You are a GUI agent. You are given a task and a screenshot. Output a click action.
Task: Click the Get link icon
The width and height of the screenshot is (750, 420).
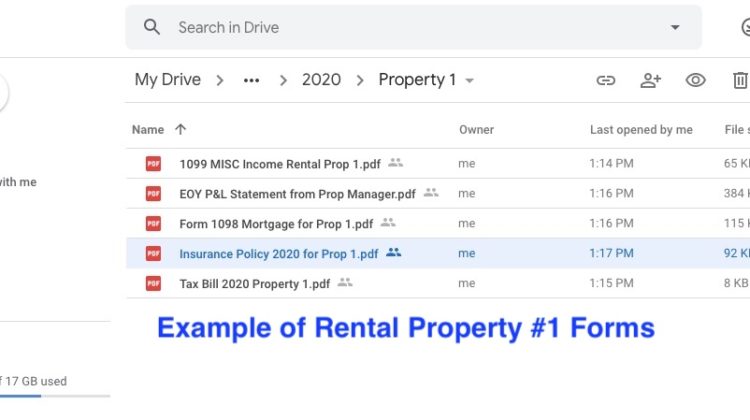(x=605, y=80)
